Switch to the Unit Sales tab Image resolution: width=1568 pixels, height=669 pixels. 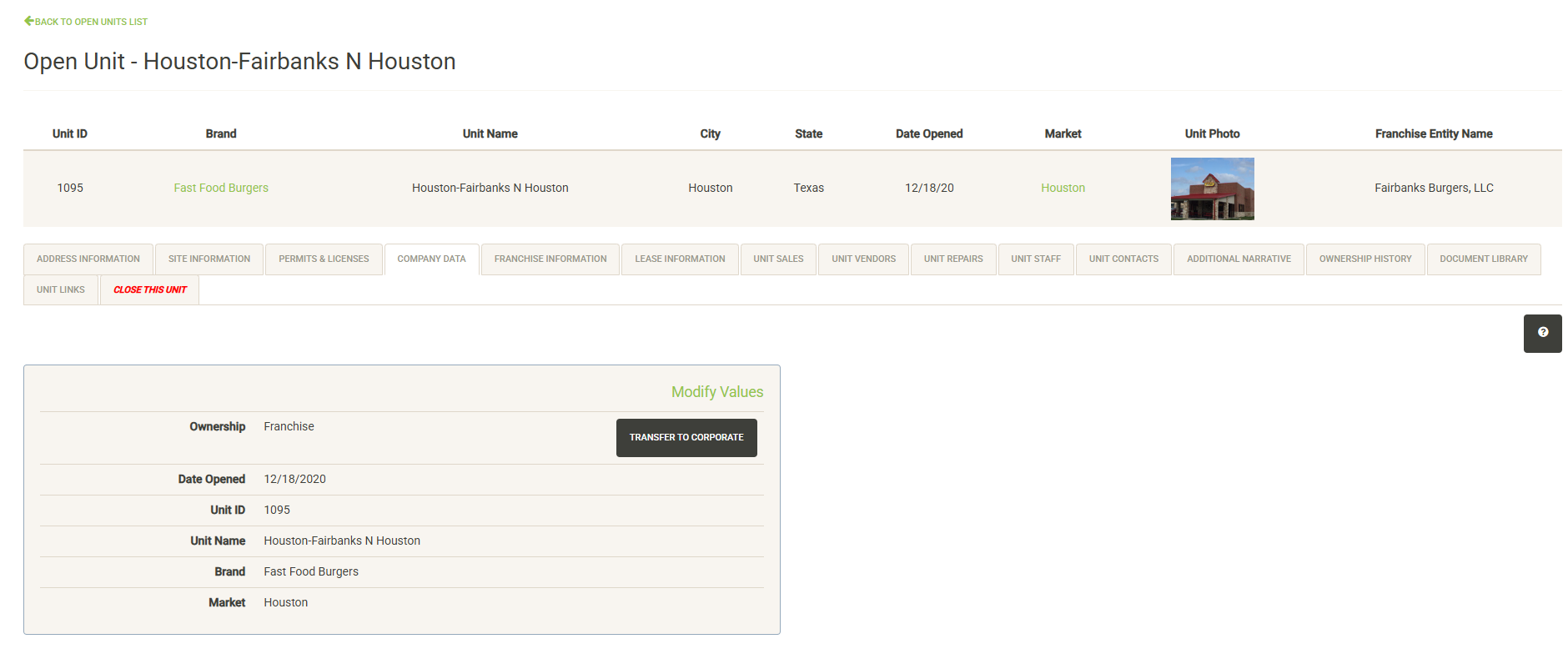(x=778, y=259)
